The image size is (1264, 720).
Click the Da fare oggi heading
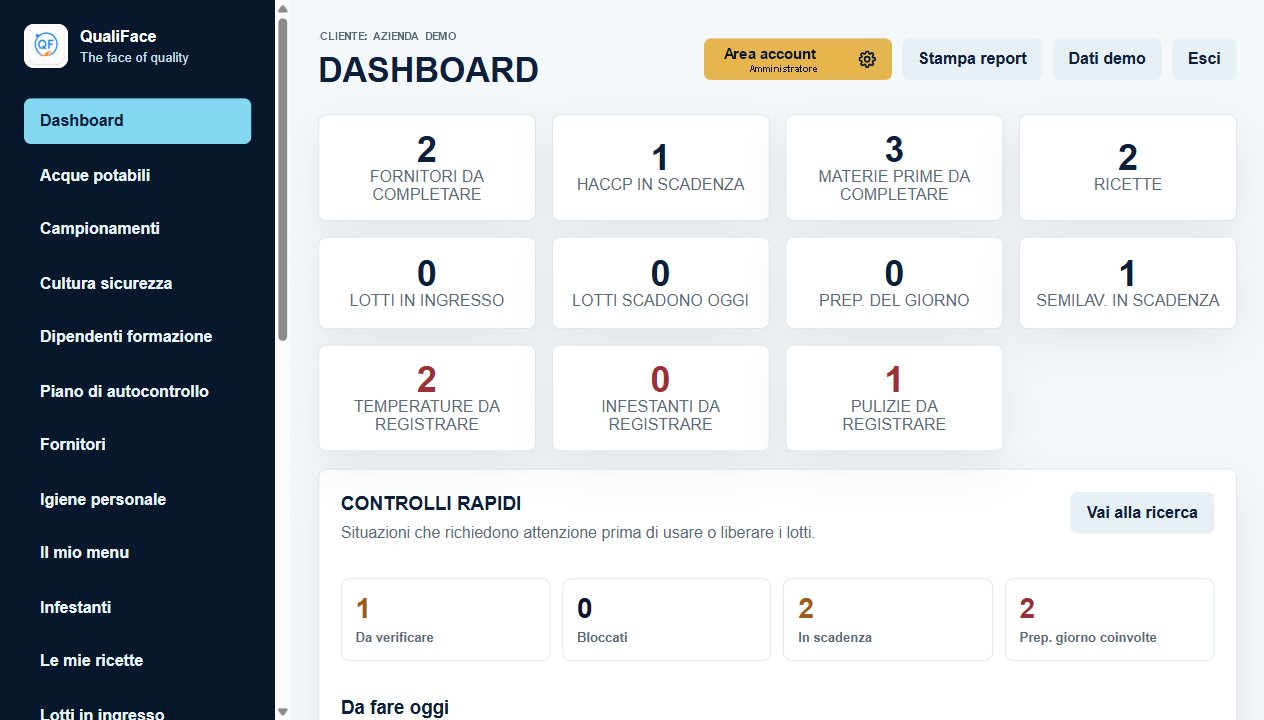[395, 708]
